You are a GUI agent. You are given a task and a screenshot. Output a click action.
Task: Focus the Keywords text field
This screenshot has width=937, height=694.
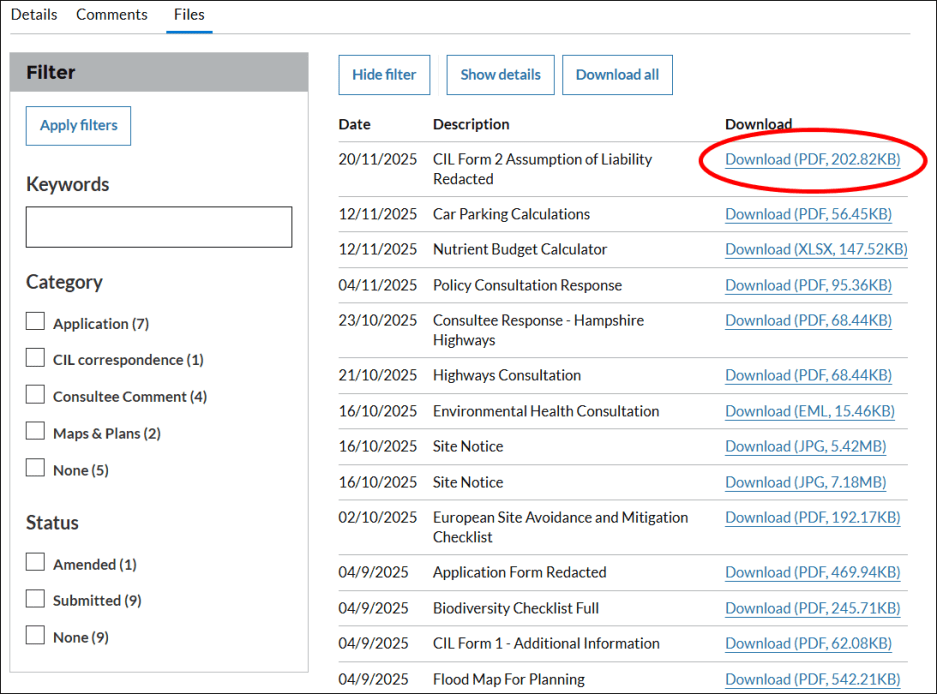(159, 227)
